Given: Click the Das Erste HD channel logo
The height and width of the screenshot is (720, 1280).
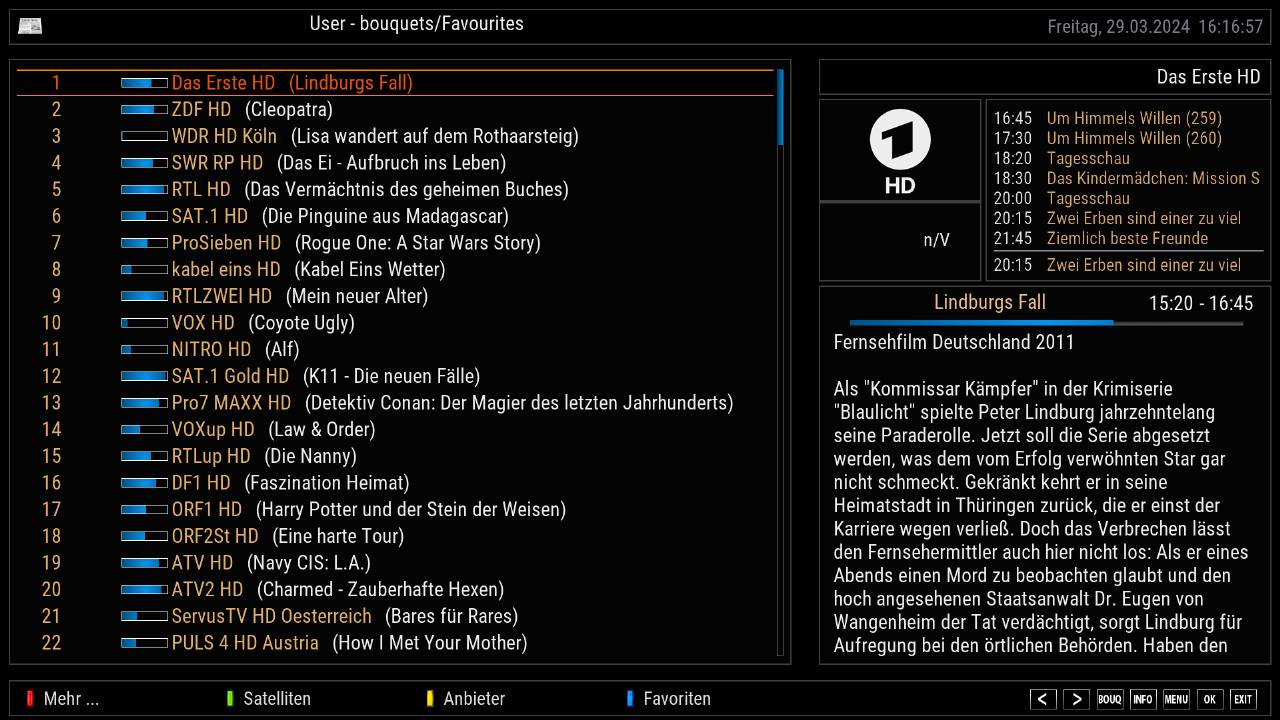Looking at the screenshot, I should coord(900,150).
